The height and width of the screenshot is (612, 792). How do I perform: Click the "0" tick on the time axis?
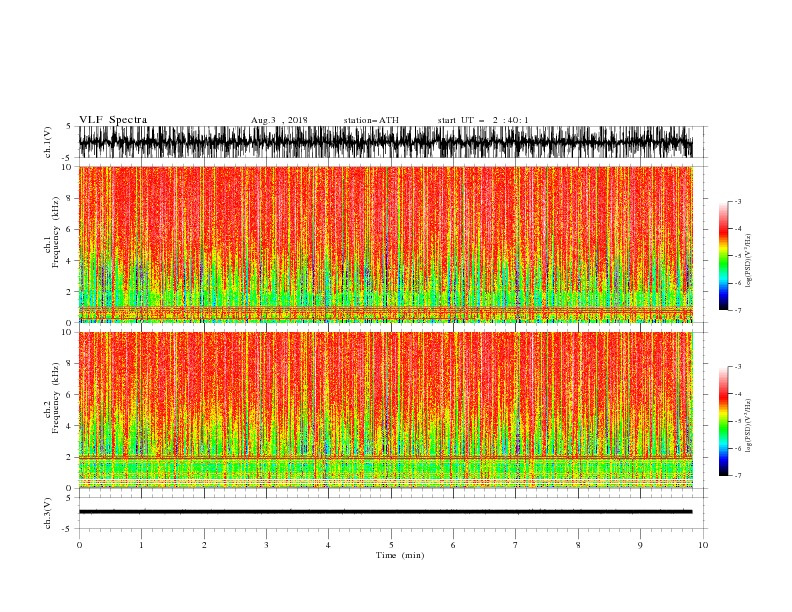[x=79, y=545]
